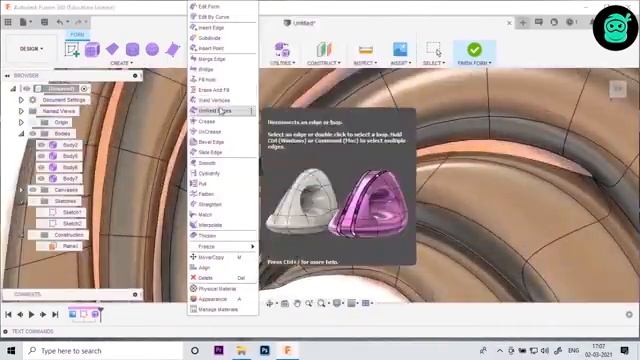The image size is (640, 360).
Task: Click the Zoom window magnifier icon
Action: (x=322, y=303)
